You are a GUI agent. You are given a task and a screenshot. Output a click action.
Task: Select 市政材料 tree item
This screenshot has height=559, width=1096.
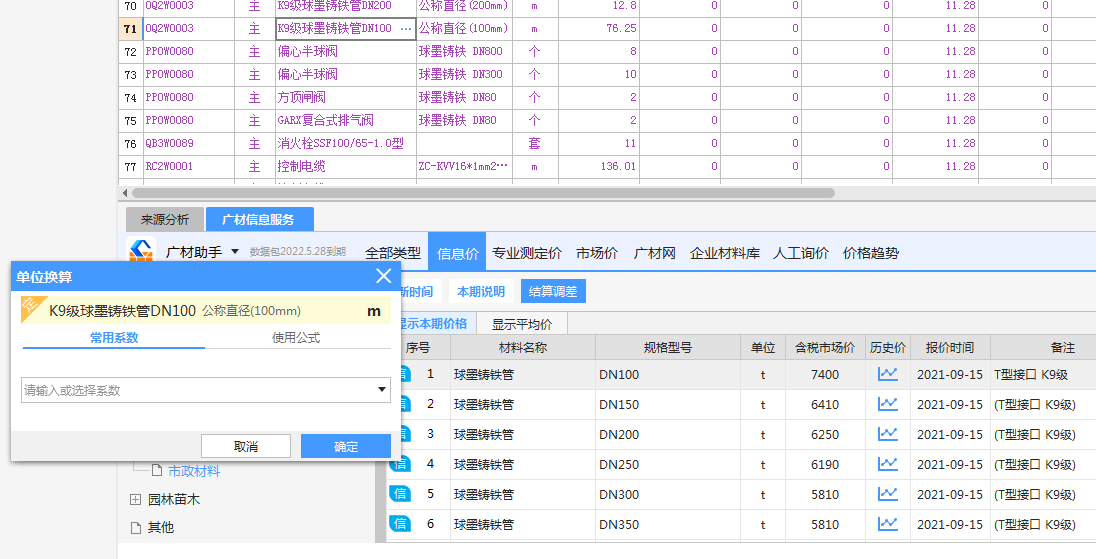194,471
